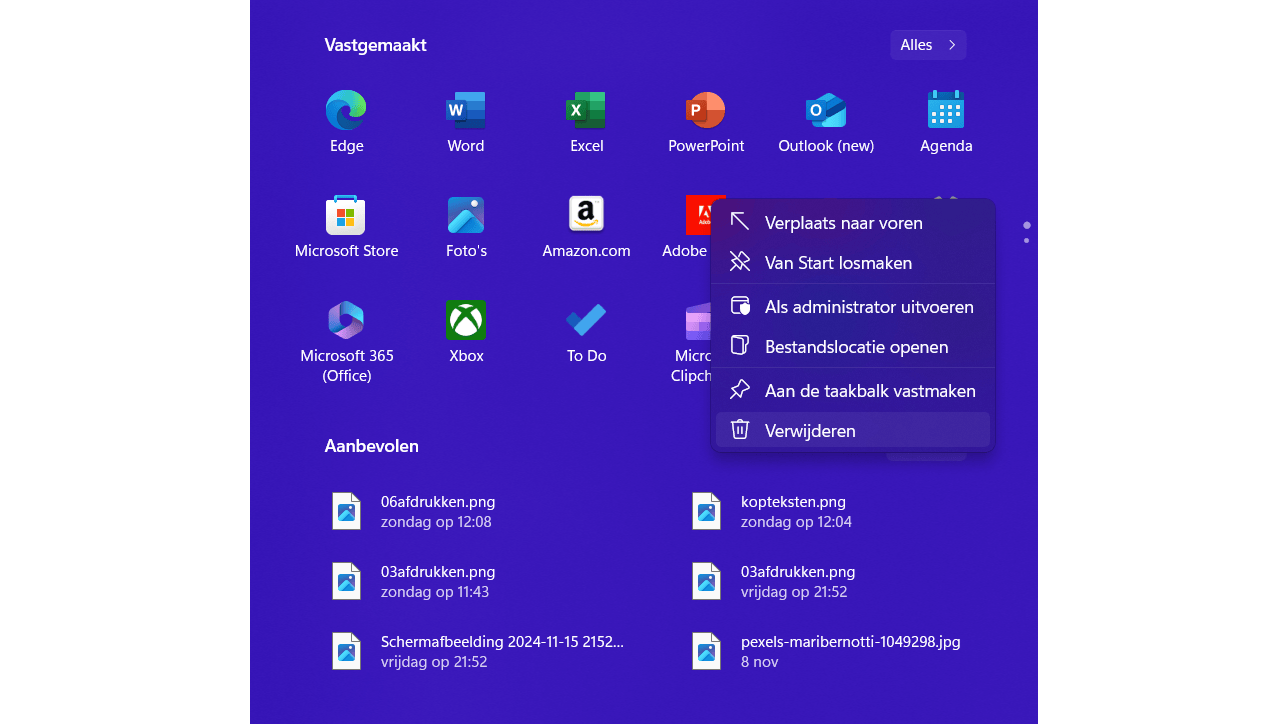
Task: Launch the Xbox app
Action: click(x=466, y=332)
